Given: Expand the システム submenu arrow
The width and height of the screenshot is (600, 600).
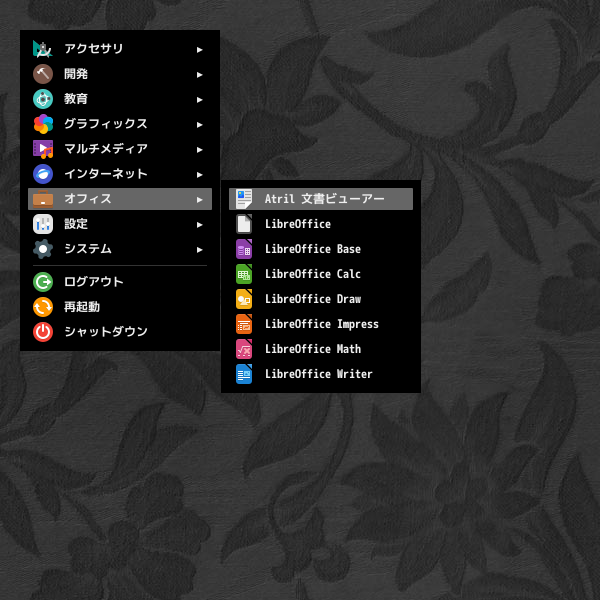Looking at the screenshot, I should 199,249.
